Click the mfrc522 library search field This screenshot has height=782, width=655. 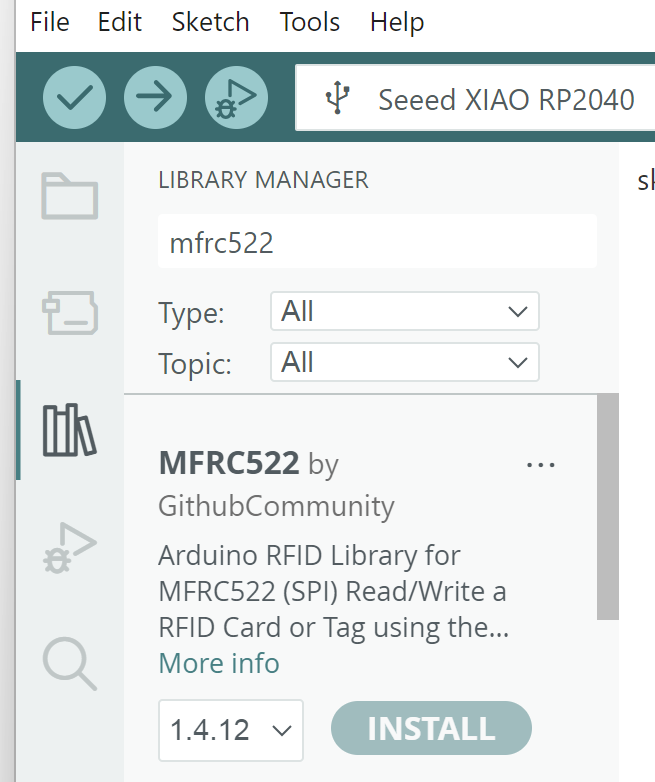[x=377, y=242]
